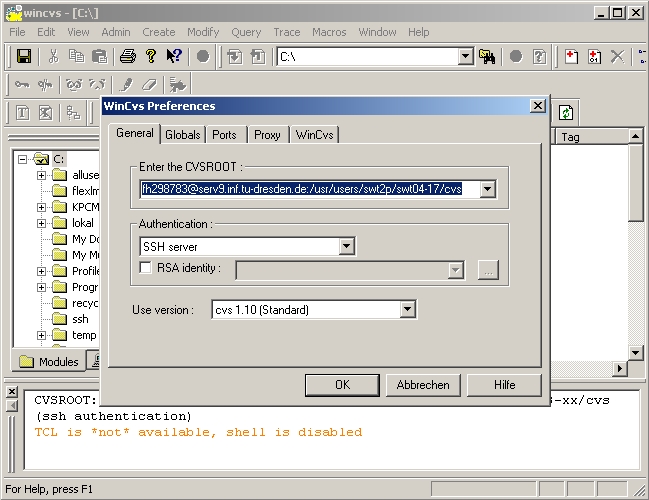The image size is (649, 500).
Task: Click the Abbrechen button
Action: click(423, 385)
